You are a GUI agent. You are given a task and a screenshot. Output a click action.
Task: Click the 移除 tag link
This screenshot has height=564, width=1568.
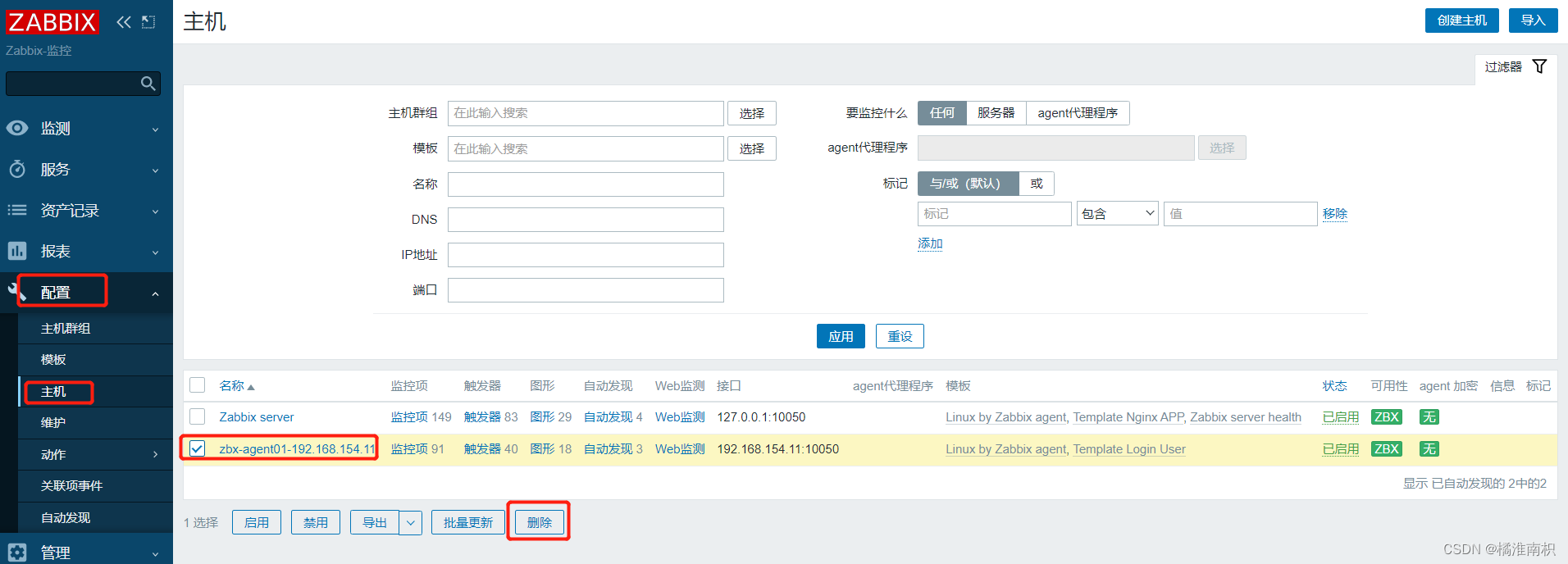(x=1335, y=214)
